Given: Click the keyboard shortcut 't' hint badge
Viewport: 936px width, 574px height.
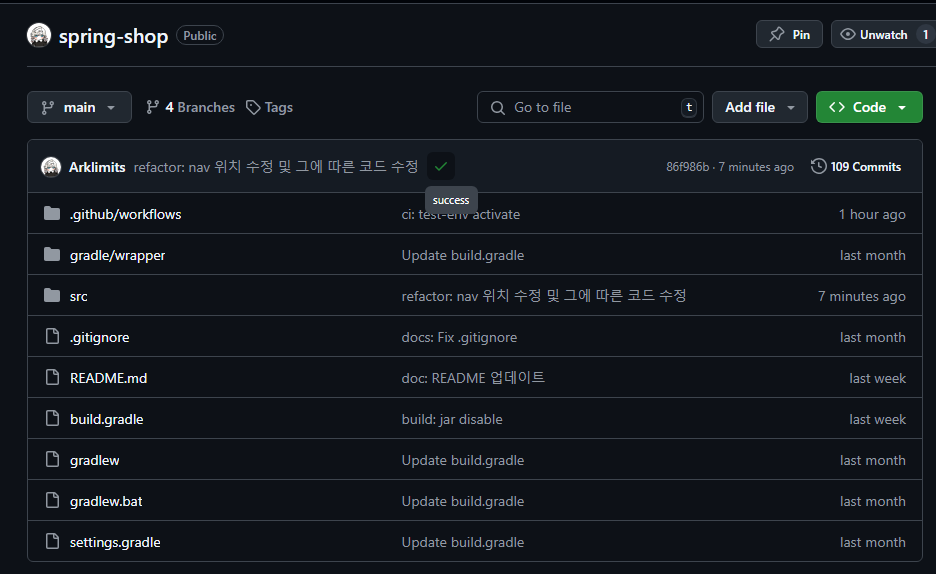Looking at the screenshot, I should coord(689,107).
